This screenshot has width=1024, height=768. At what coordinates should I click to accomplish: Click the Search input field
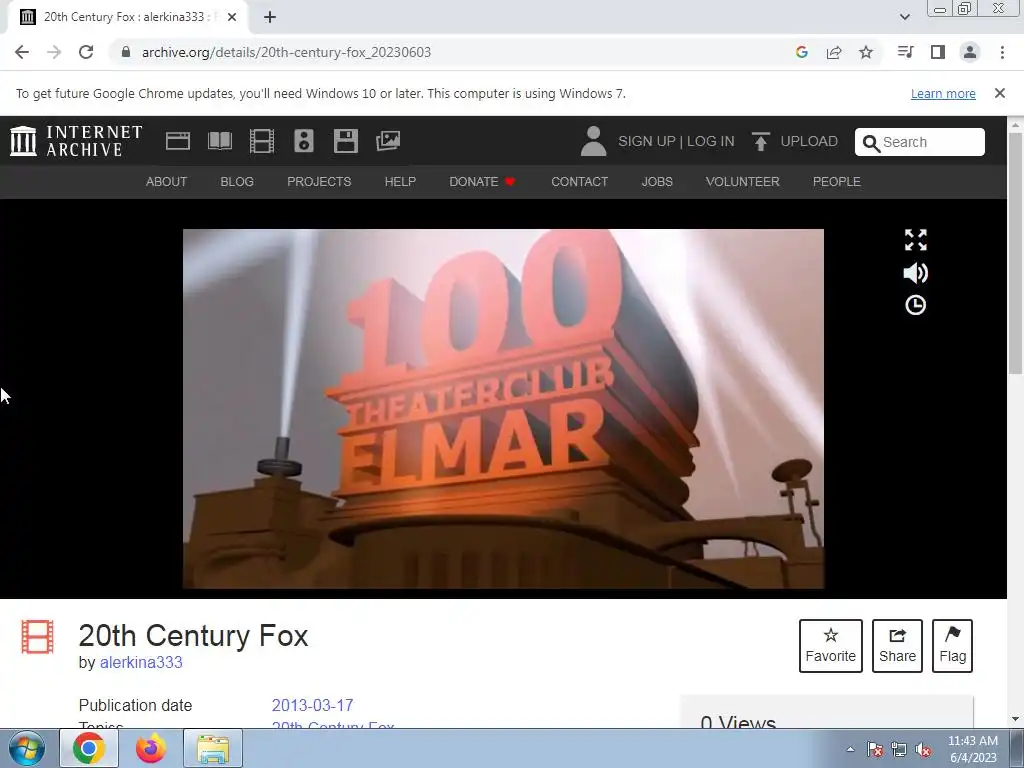point(920,142)
